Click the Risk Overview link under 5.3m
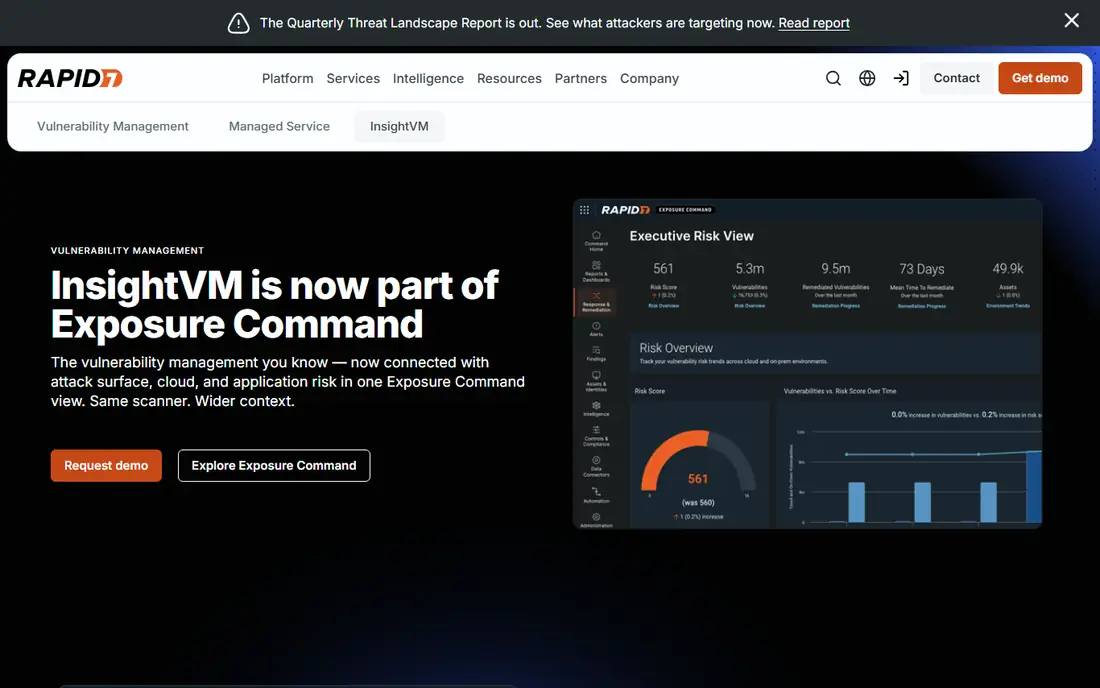 [749, 306]
